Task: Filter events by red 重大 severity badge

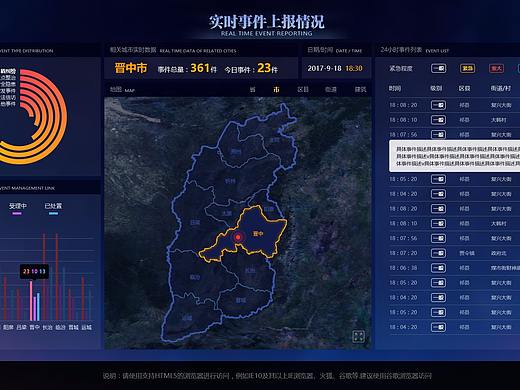Action: (496, 68)
